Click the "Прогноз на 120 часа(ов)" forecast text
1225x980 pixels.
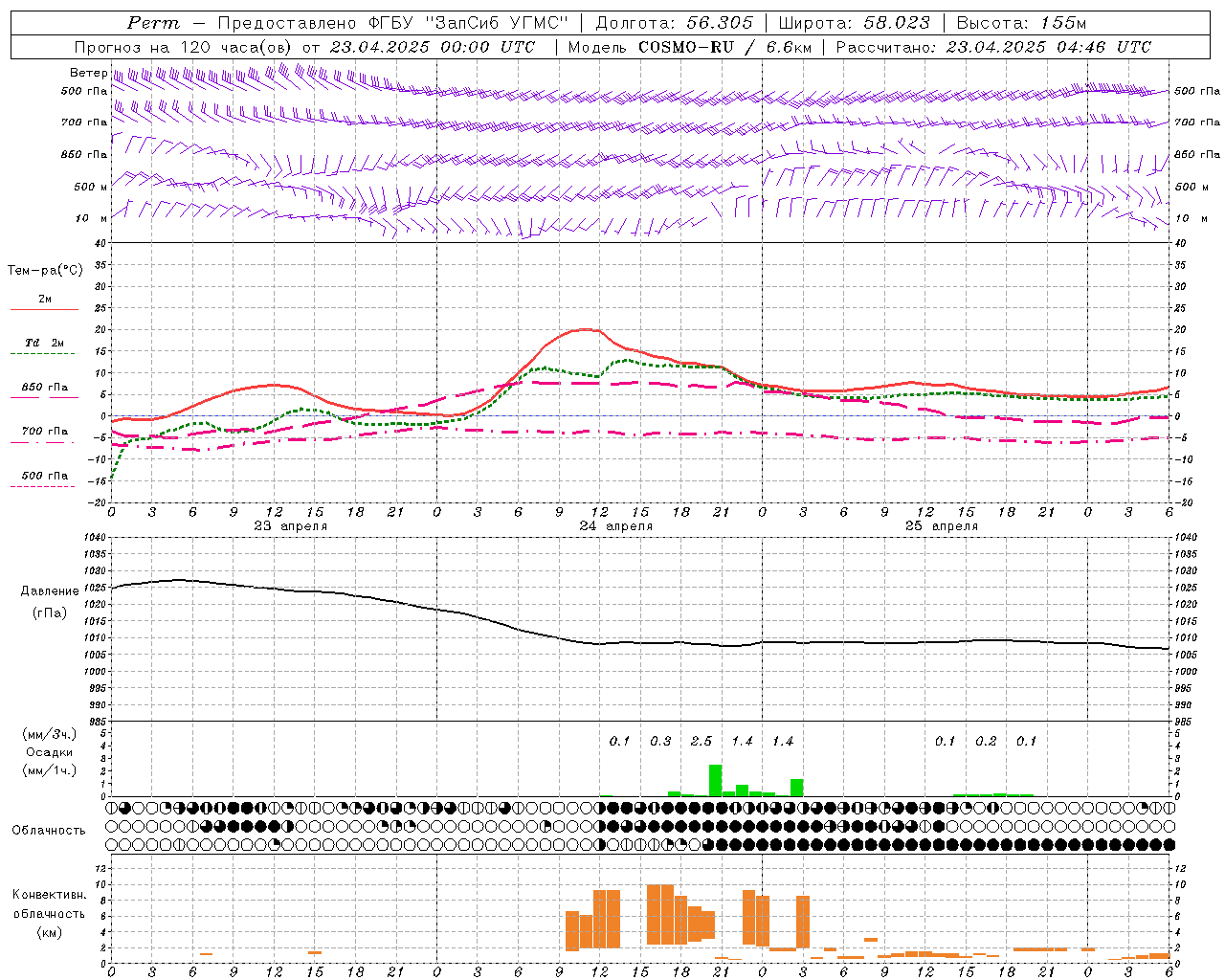pyautogui.click(x=185, y=47)
